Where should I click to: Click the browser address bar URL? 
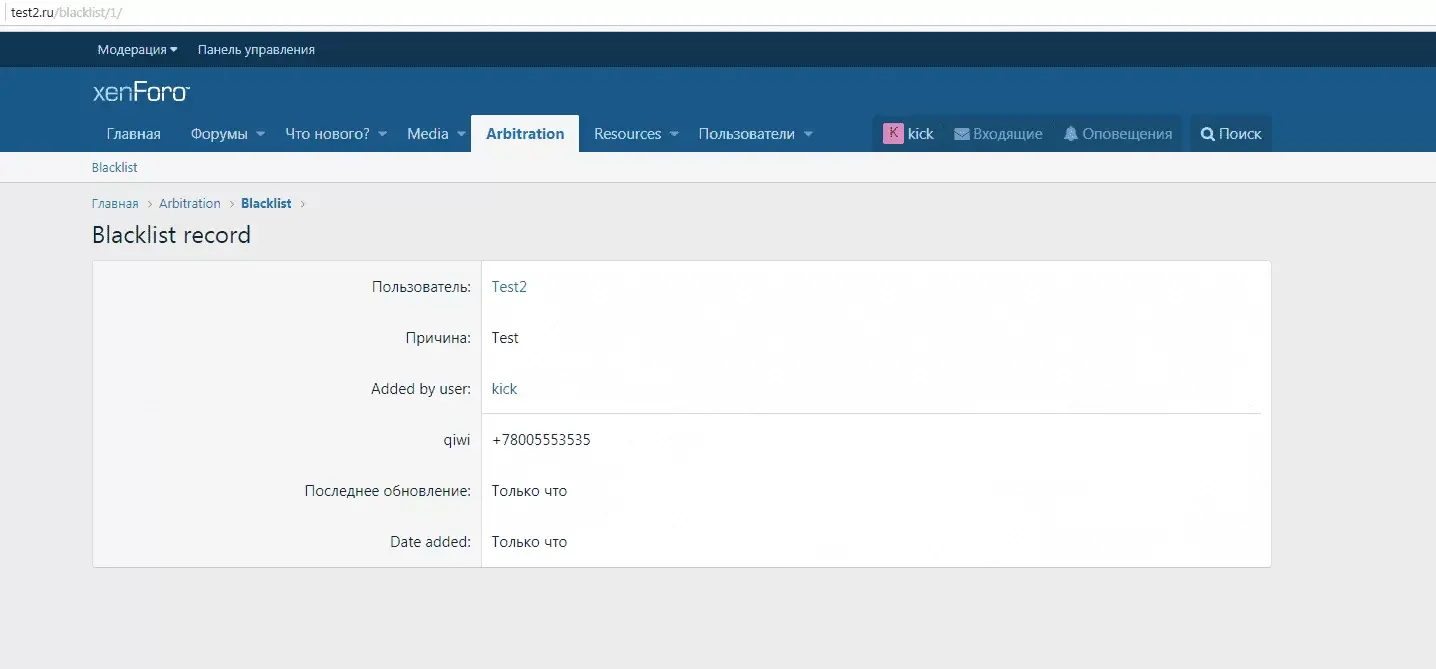(65, 12)
